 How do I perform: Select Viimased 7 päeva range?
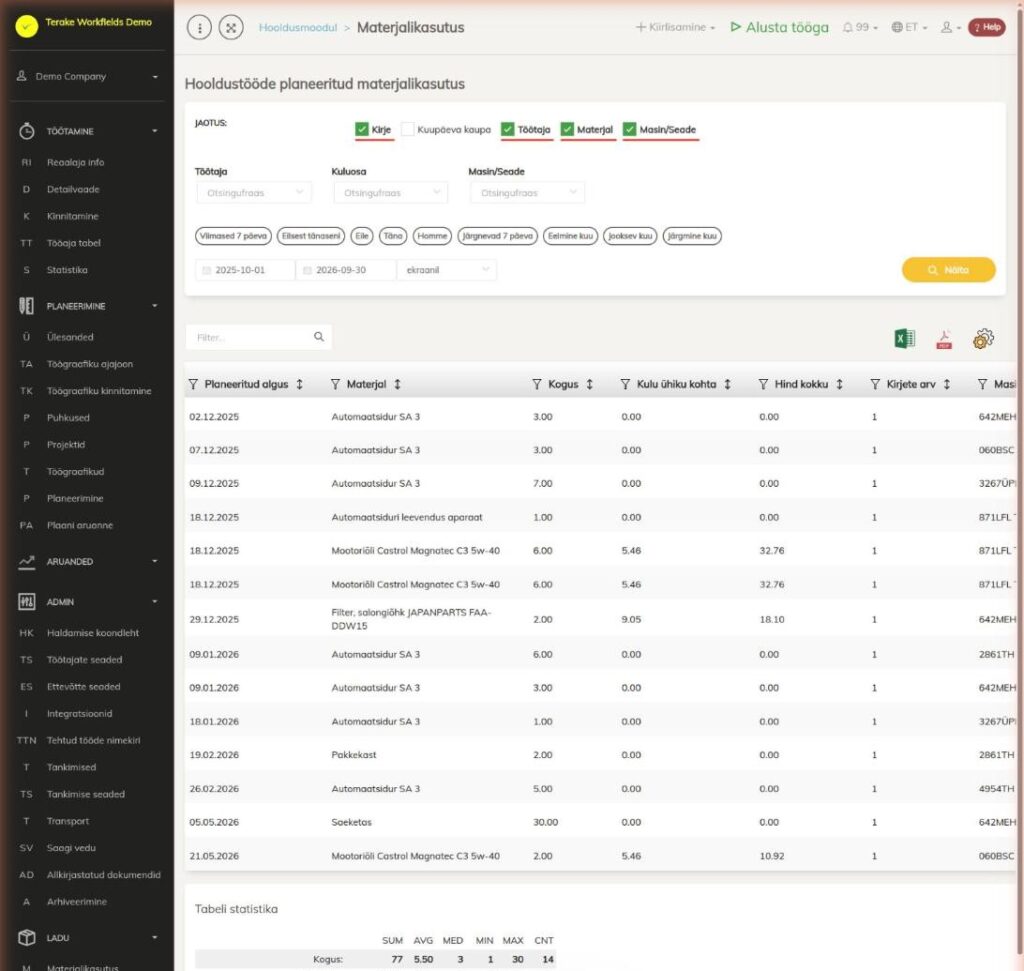tap(233, 236)
